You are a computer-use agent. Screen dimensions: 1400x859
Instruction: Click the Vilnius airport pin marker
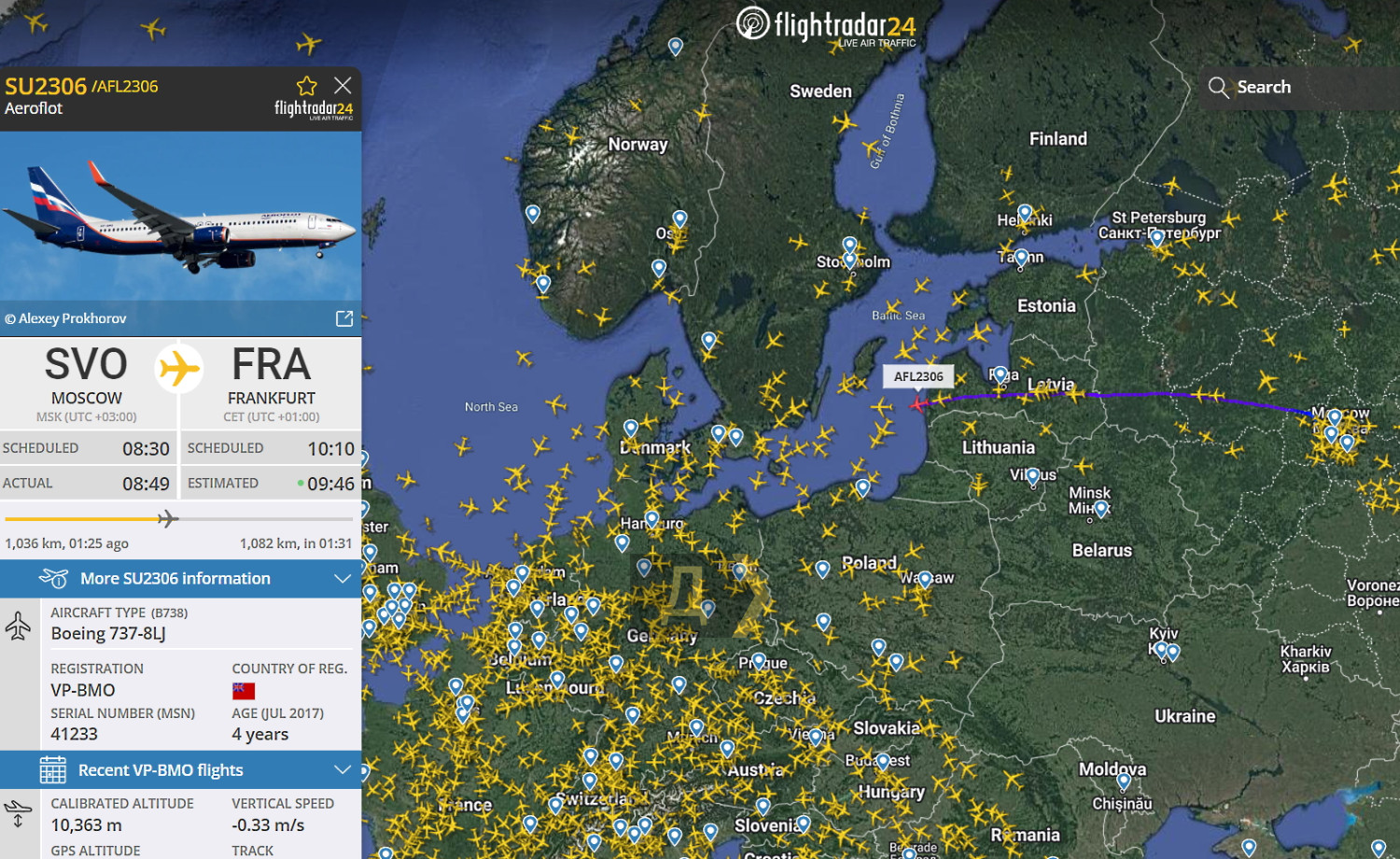1032,477
